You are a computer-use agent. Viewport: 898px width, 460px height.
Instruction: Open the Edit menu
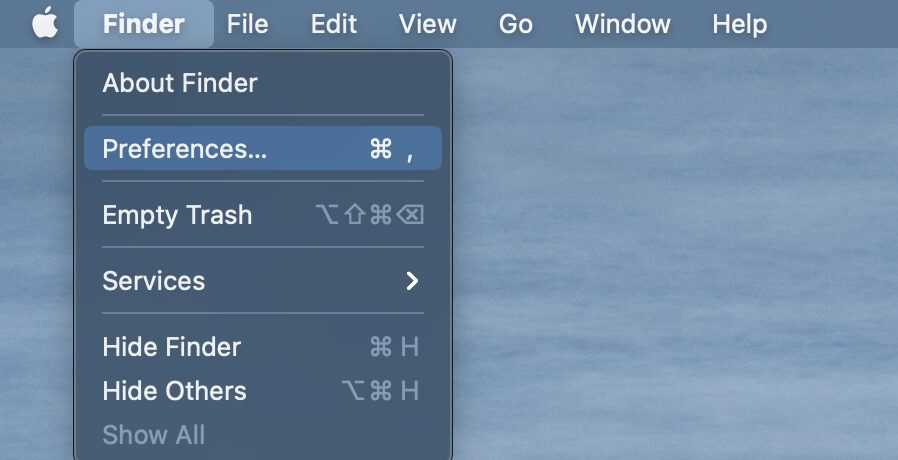pyautogui.click(x=334, y=23)
